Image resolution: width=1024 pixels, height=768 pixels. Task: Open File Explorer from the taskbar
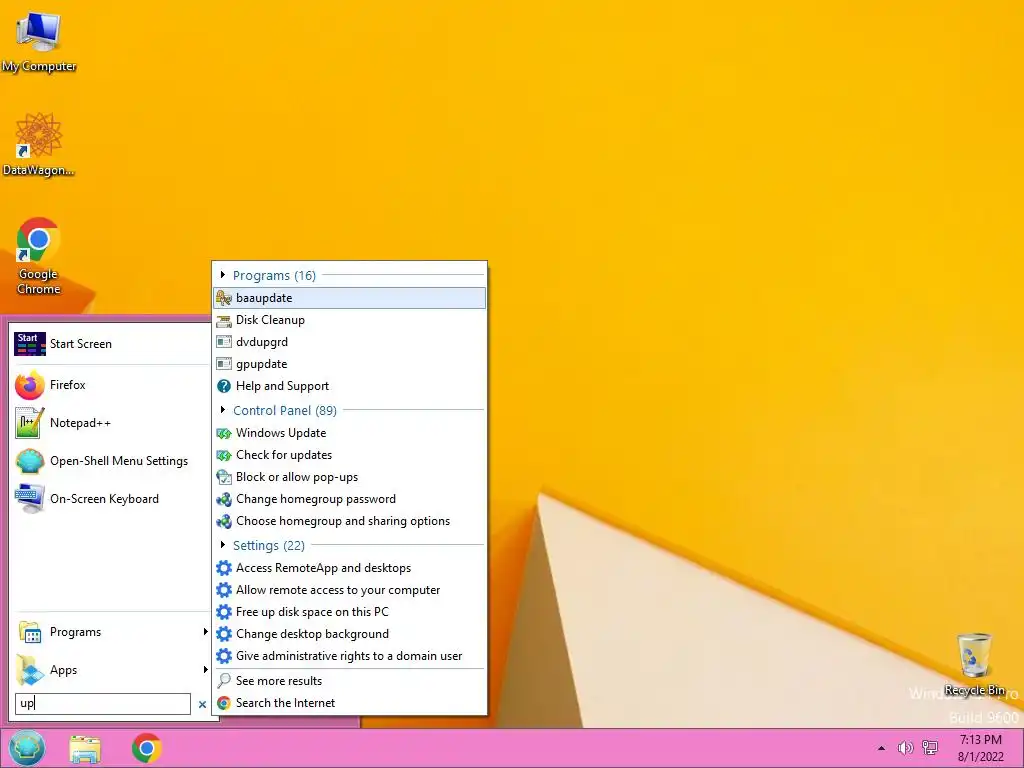(x=85, y=749)
